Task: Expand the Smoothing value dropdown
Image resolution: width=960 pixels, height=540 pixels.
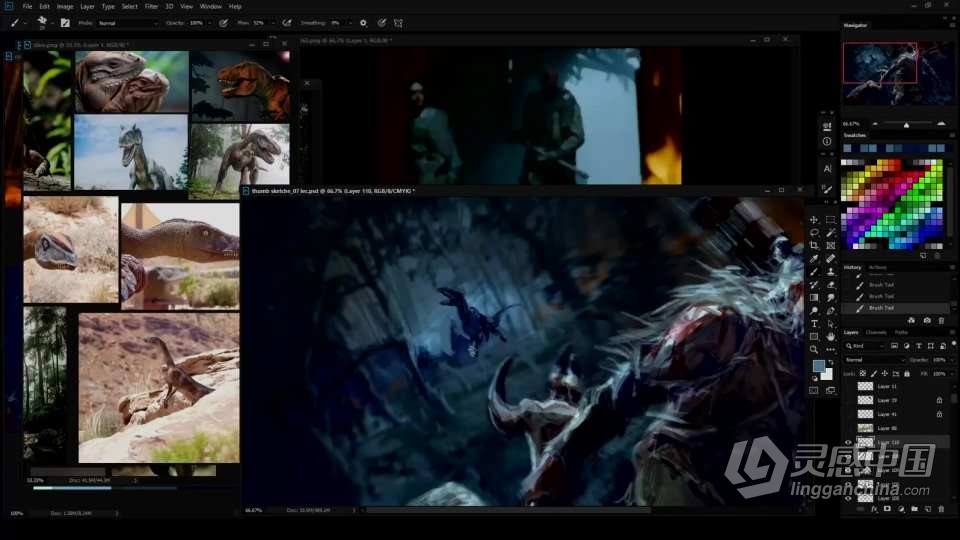Action: pyautogui.click(x=350, y=23)
